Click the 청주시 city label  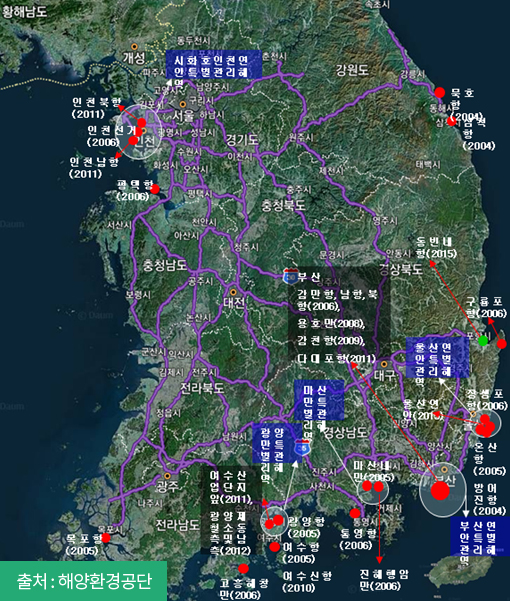pyautogui.click(x=246, y=247)
